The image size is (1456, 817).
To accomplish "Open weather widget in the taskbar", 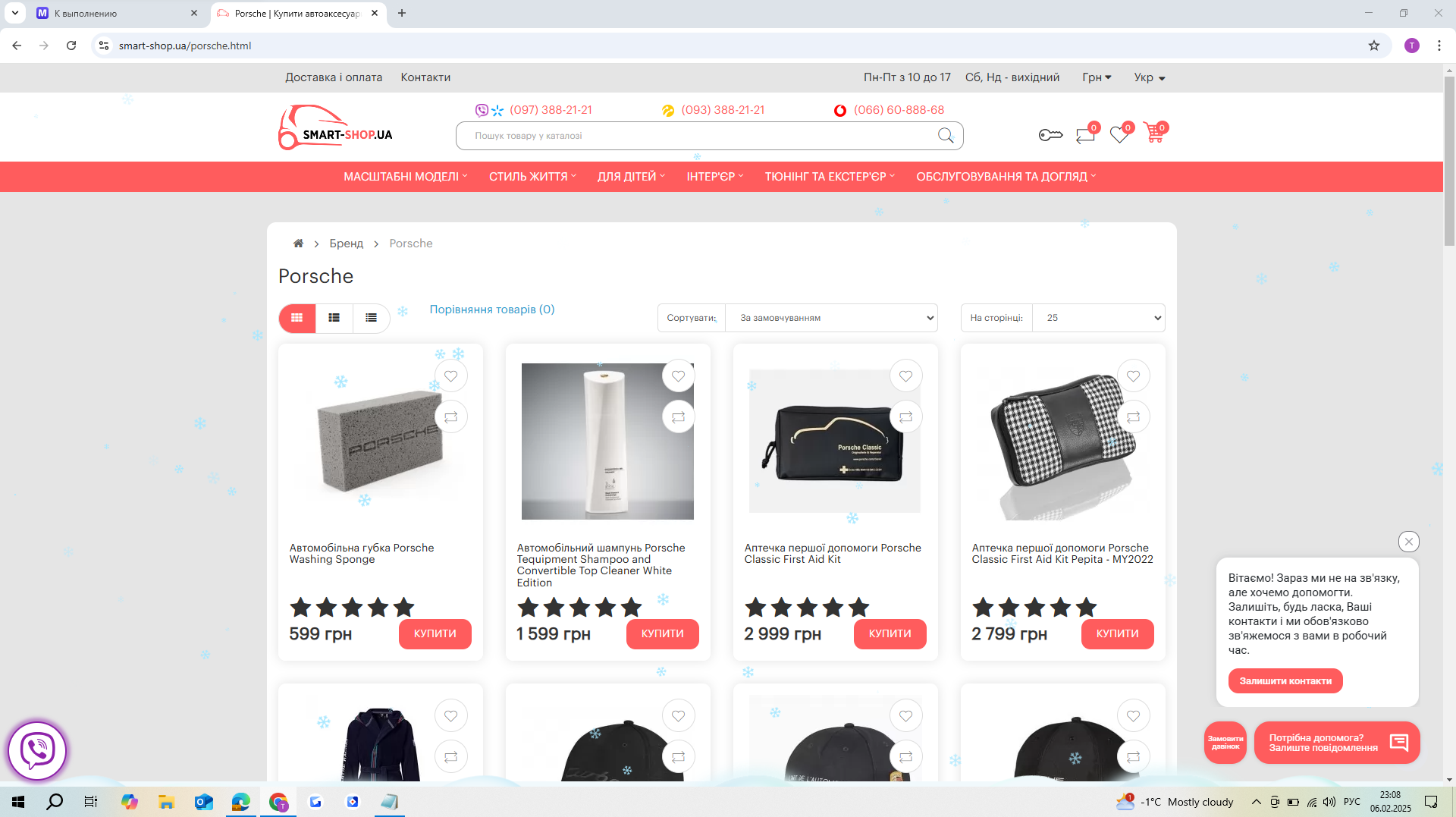I will coord(1175,802).
